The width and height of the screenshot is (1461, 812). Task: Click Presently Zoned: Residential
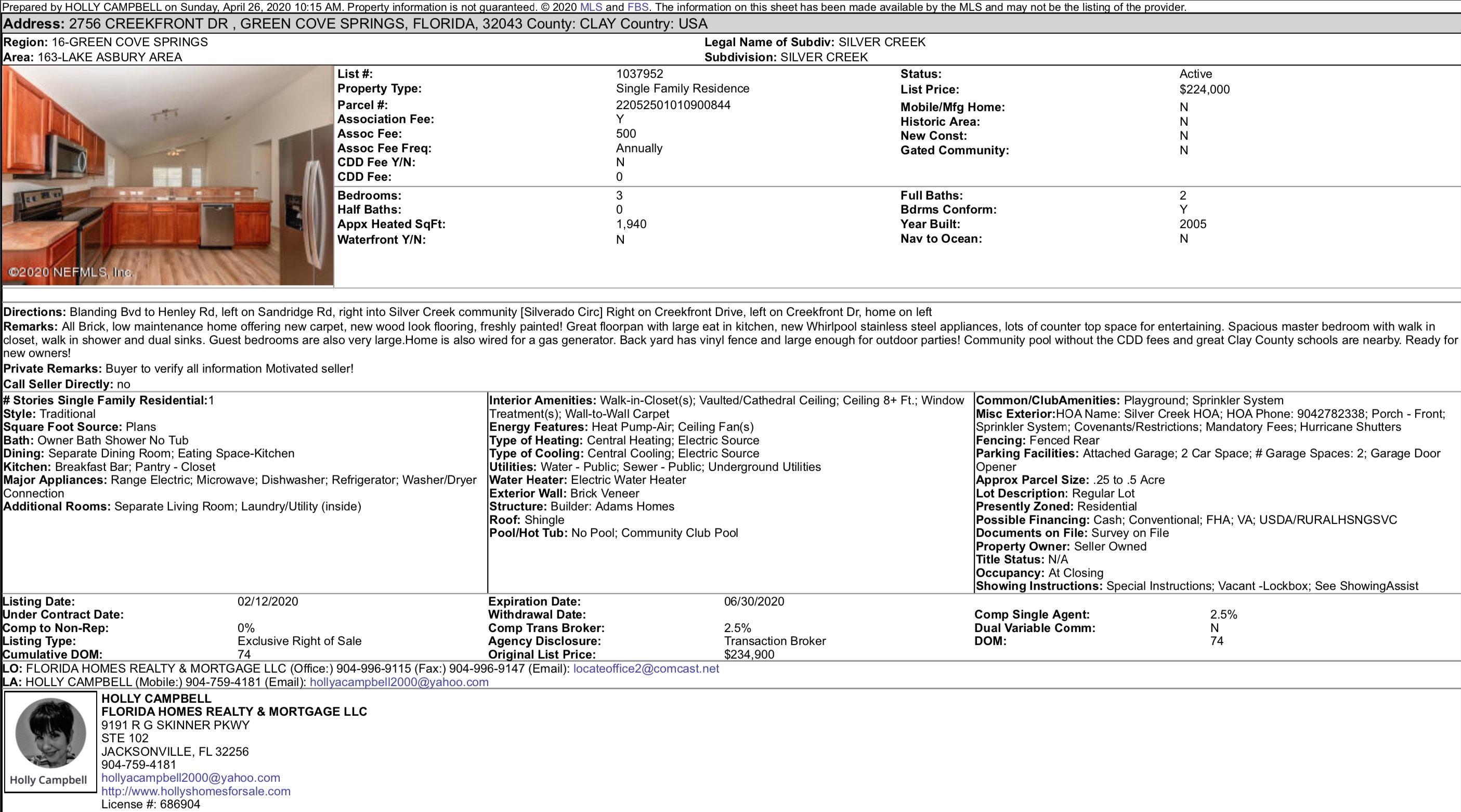[x=1056, y=507]
